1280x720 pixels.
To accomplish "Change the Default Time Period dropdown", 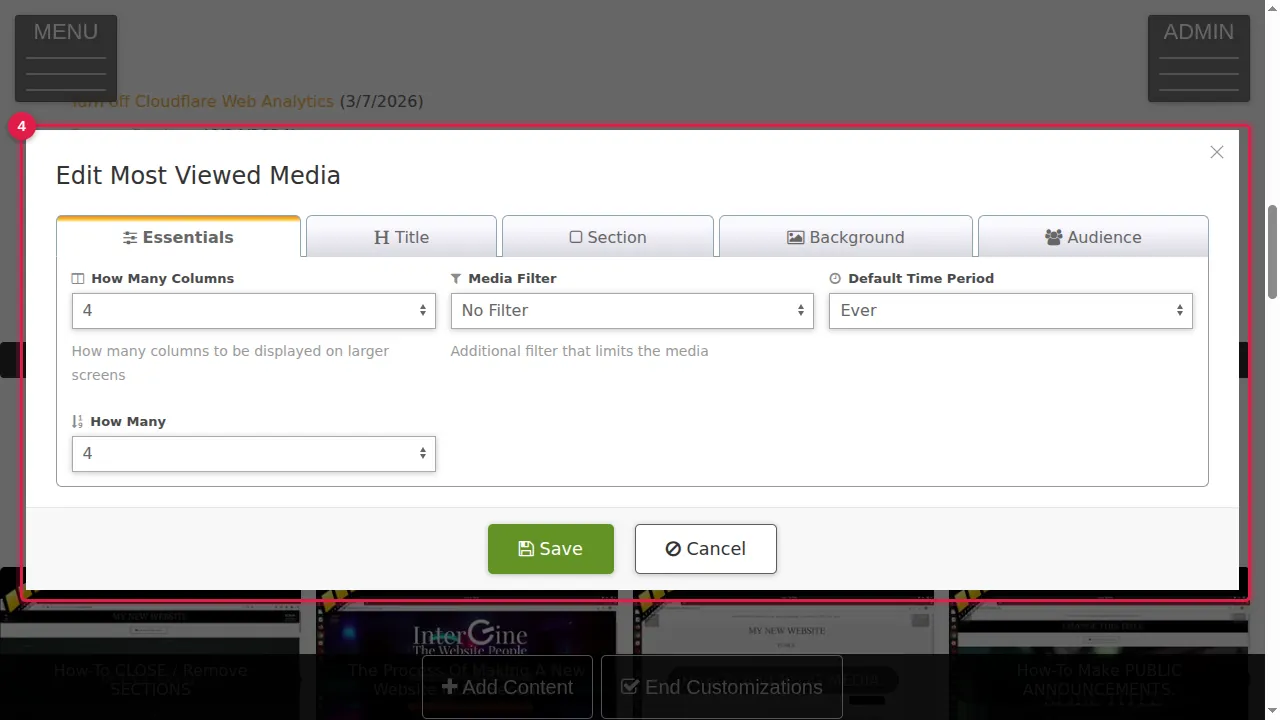I will coord(1011,311).
